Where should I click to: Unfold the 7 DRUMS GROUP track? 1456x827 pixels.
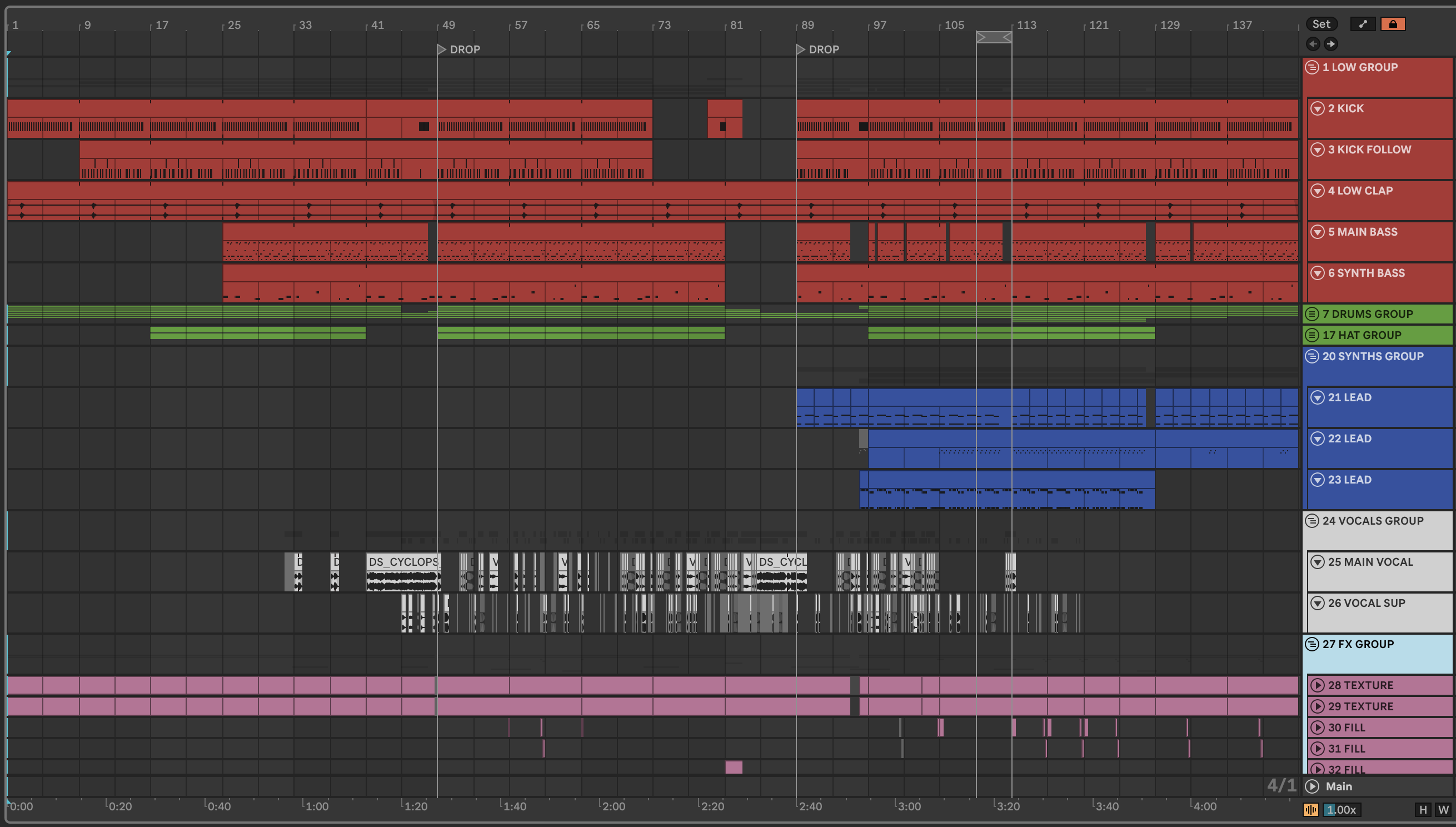(1312, 314)
